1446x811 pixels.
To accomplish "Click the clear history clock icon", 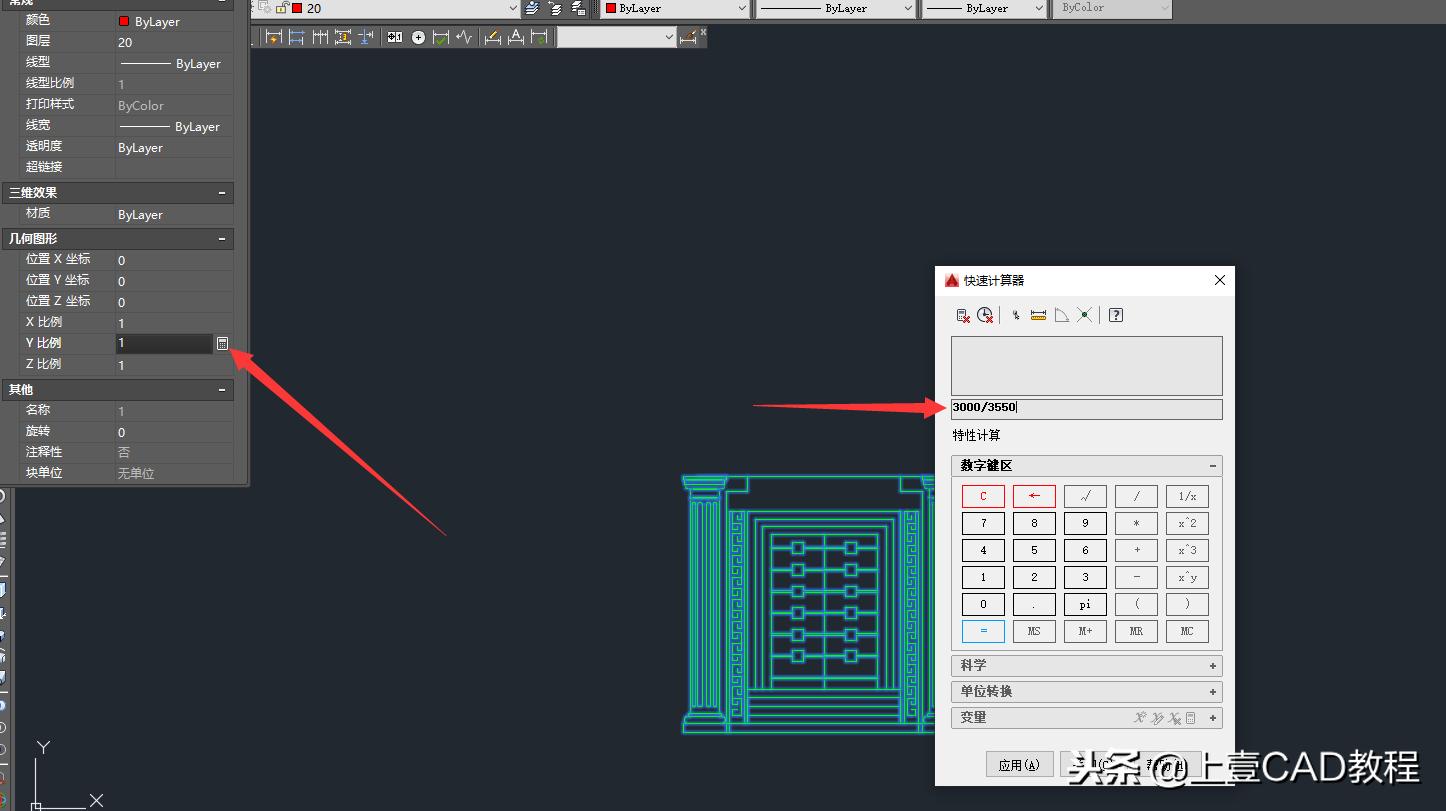I will tap(986, 315).
